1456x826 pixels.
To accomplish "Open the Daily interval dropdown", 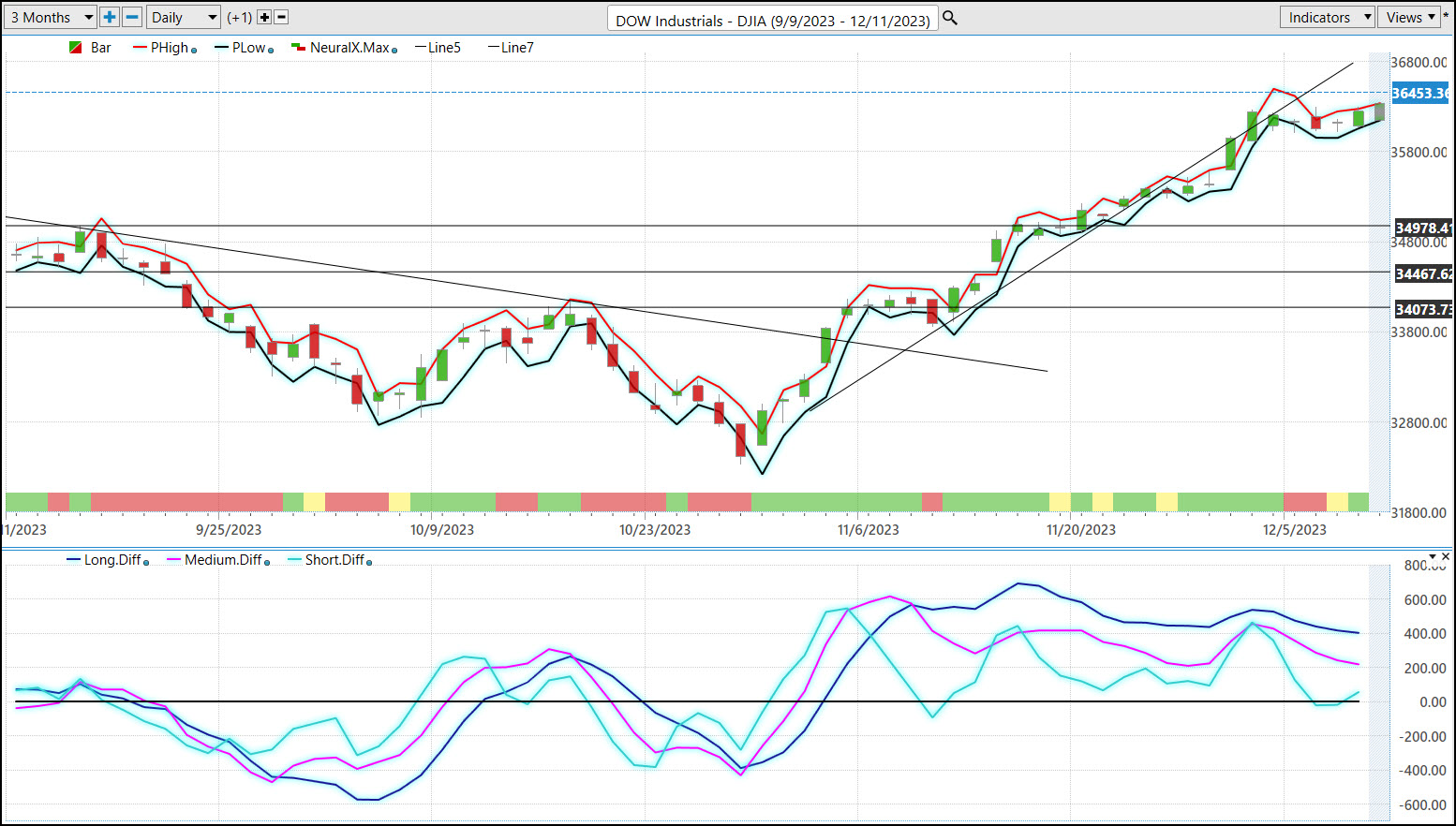I will coord(184,17).
